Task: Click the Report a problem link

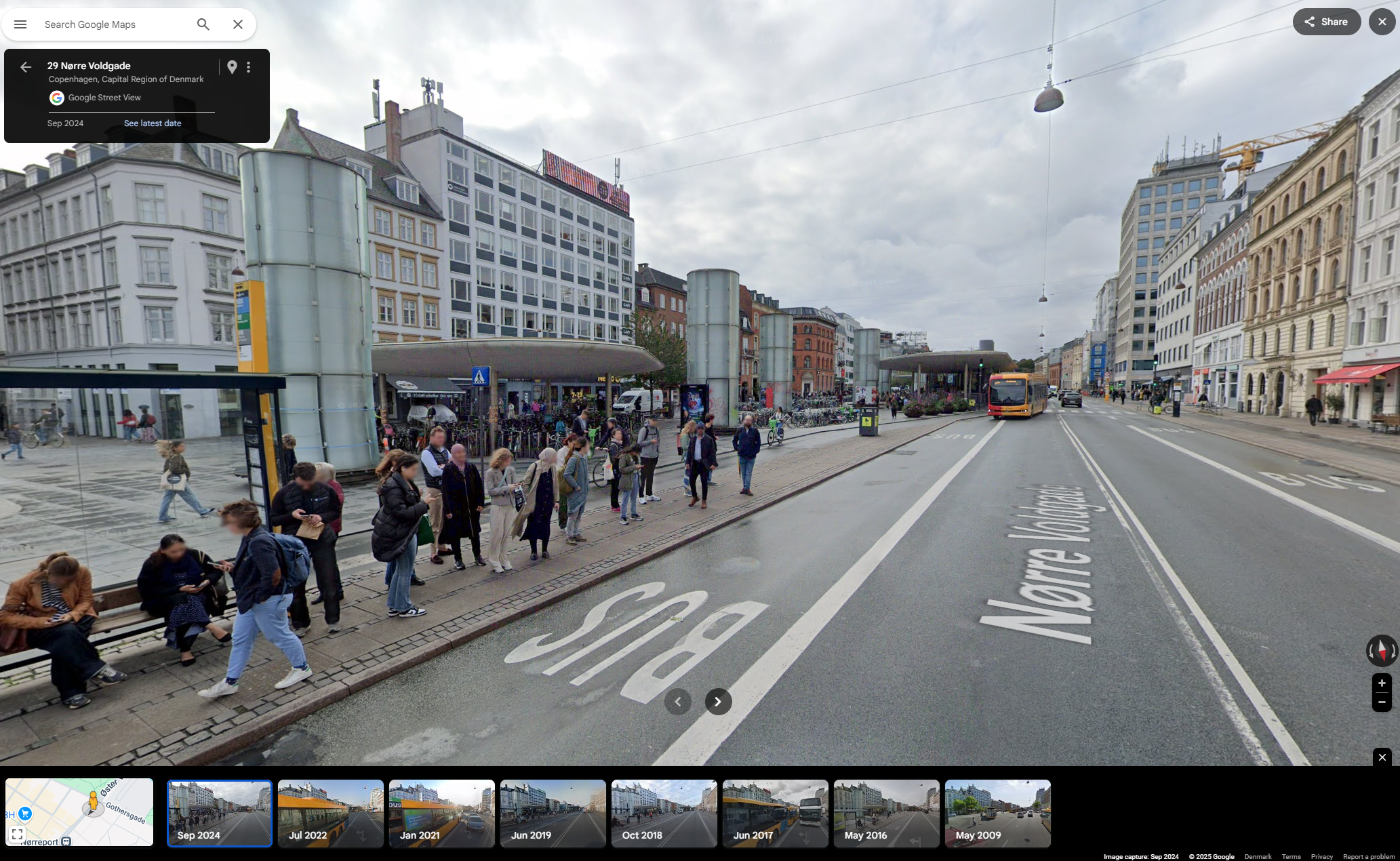Action: 1368,856
